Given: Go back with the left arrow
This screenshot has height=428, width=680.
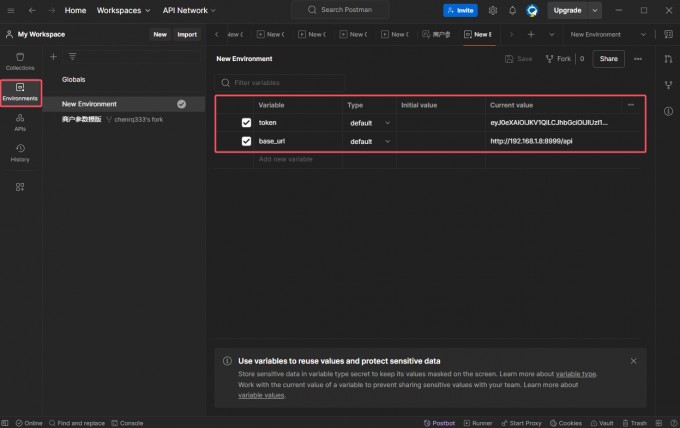Looking at the screenshot, I should coord(32,10).
